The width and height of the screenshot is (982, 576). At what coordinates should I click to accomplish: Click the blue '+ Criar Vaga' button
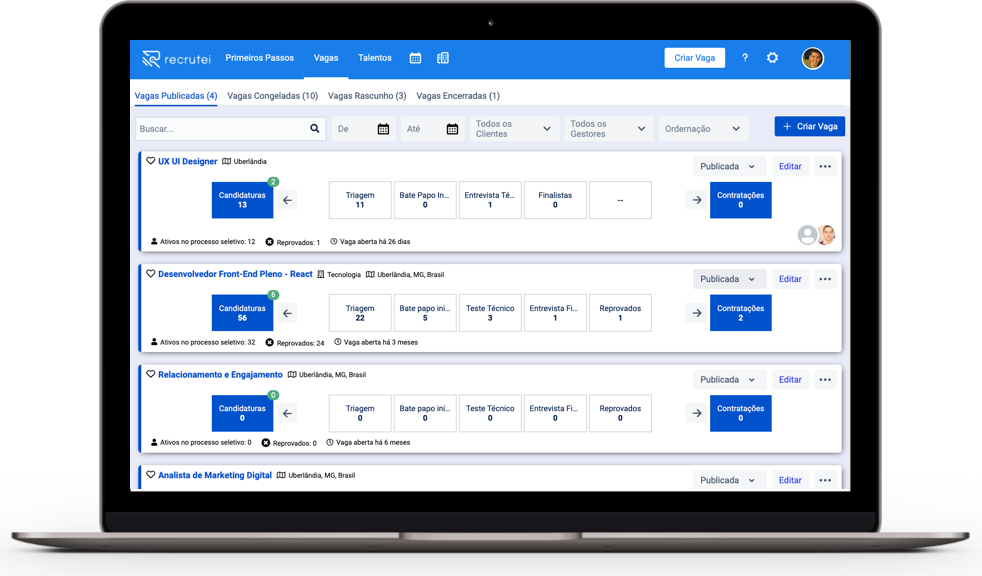pyautogui.click(x=809, y=127)
